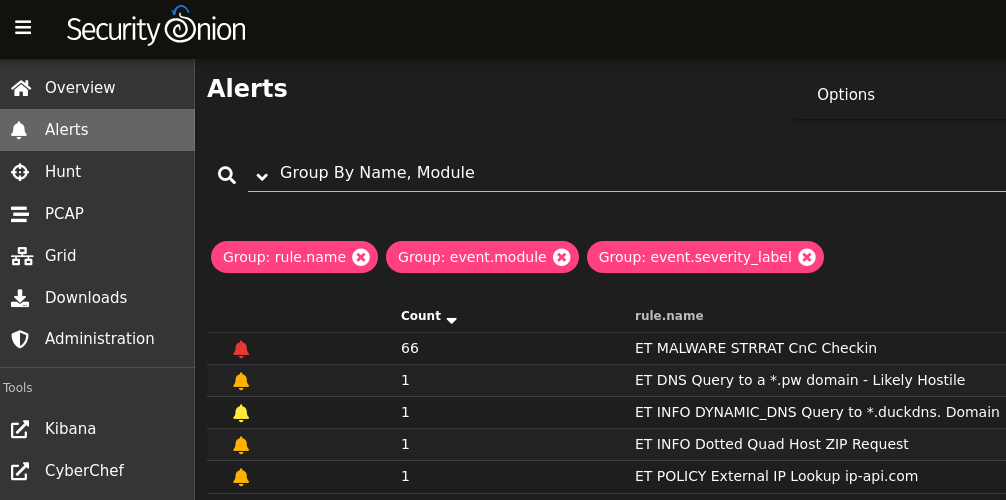The height and width of the screenshot is (500, 1006).
Task: Go to Administration in sidebar
Action: pyautogui.click(x=99, y=338)
